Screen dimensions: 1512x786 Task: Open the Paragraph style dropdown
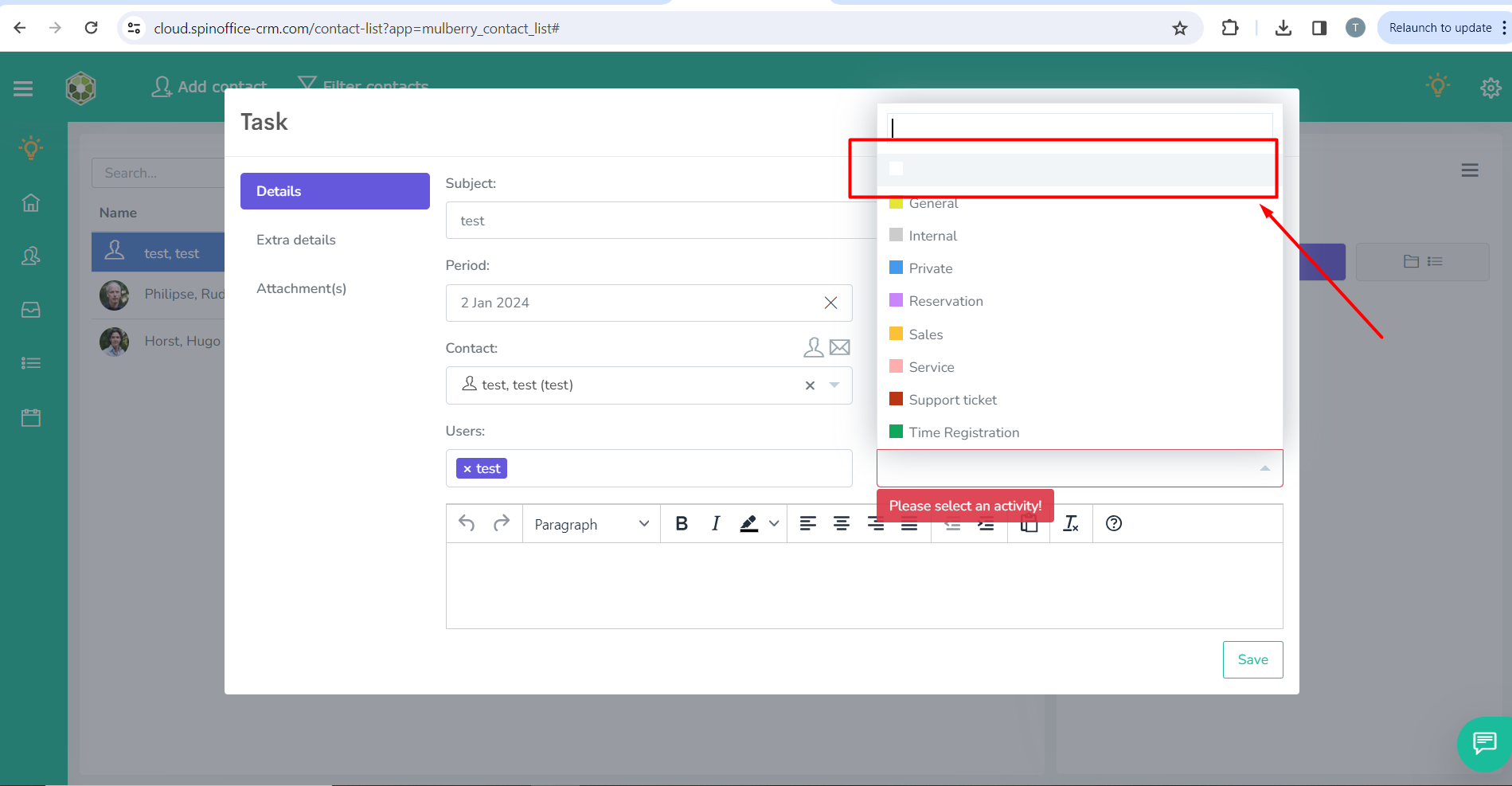tap(592, 524)
